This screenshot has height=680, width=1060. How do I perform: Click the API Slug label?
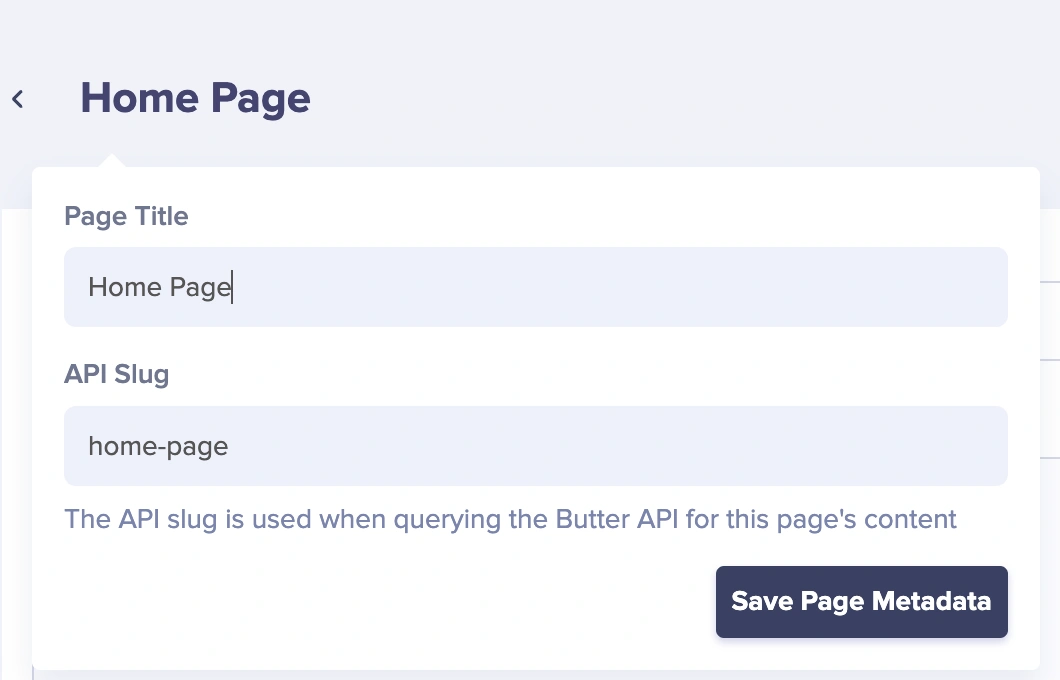pos(116,374)
